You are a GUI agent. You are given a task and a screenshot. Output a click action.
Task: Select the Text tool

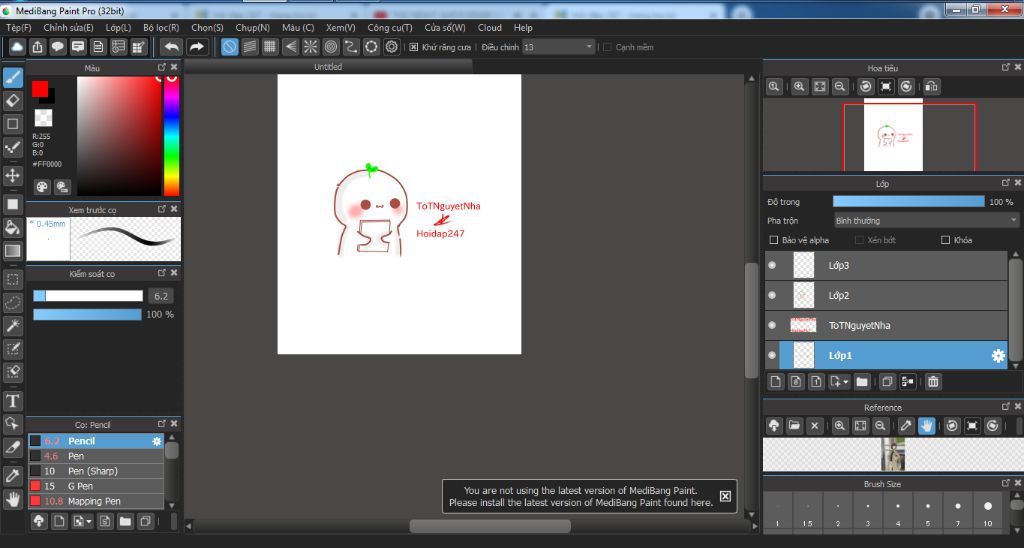point(12,401)
